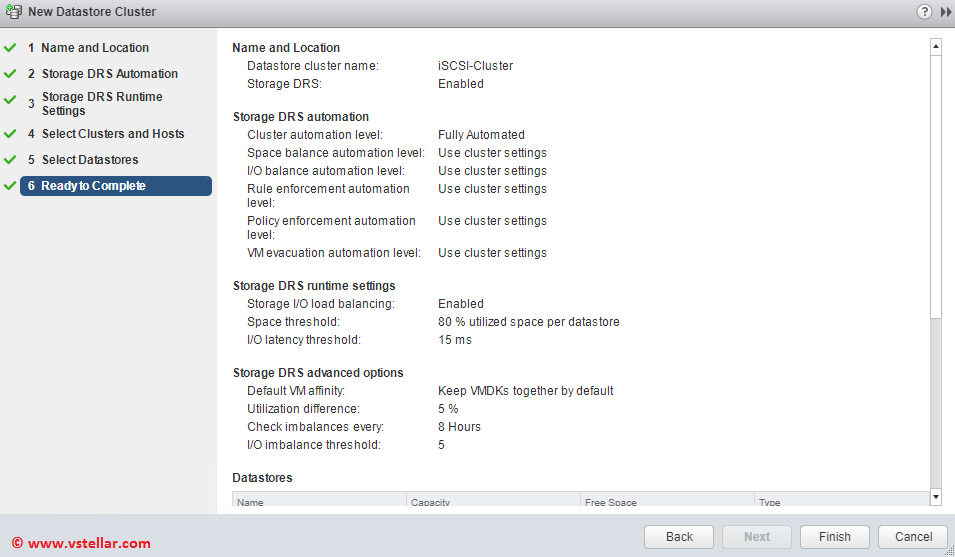Click Finish to create the cluster

pos(834,537)
